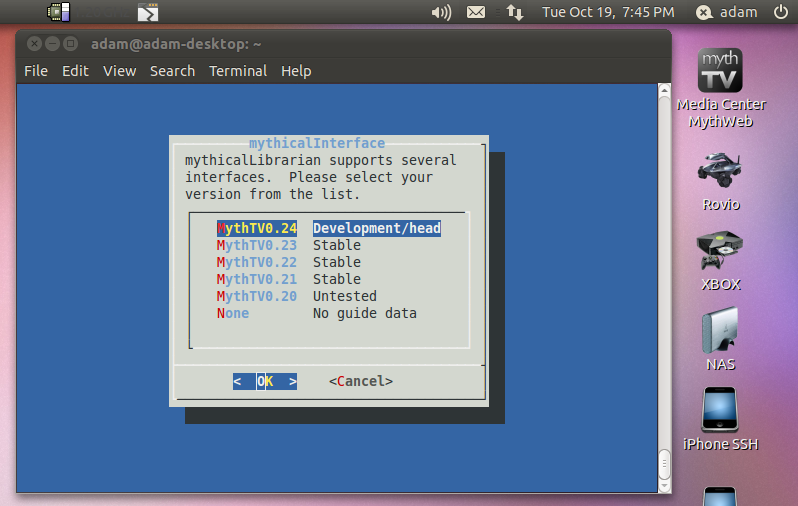798x506 pixels.
Task: Open the Edit menu
Action: [x=75, y=71]
